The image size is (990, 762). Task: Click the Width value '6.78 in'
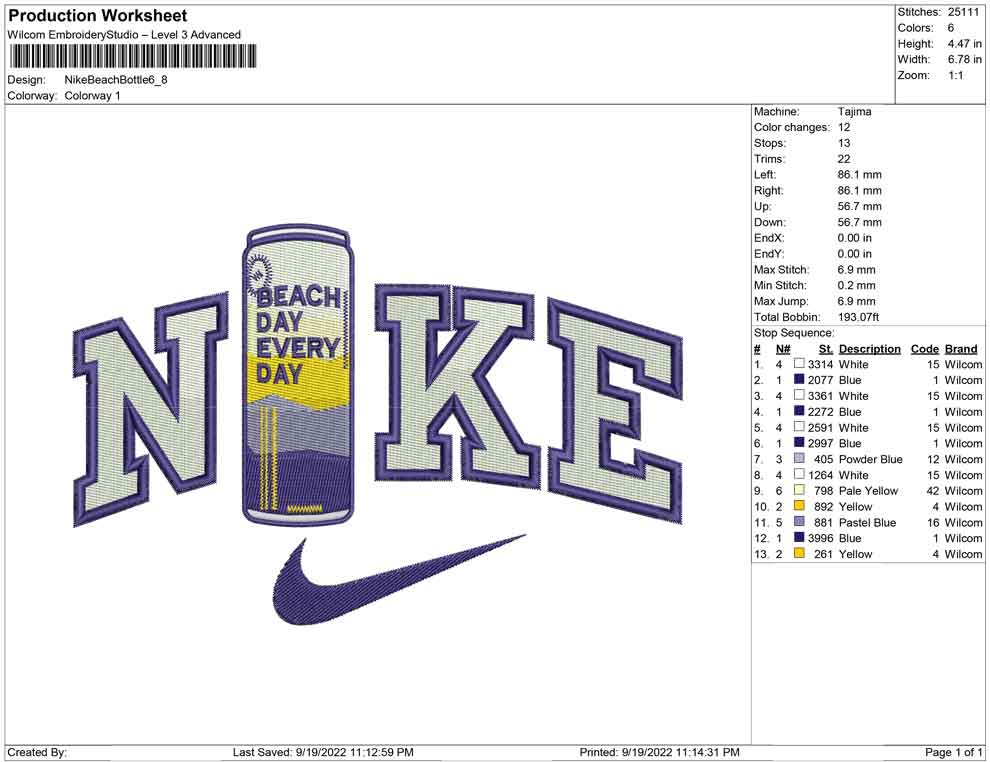(964, 59)
